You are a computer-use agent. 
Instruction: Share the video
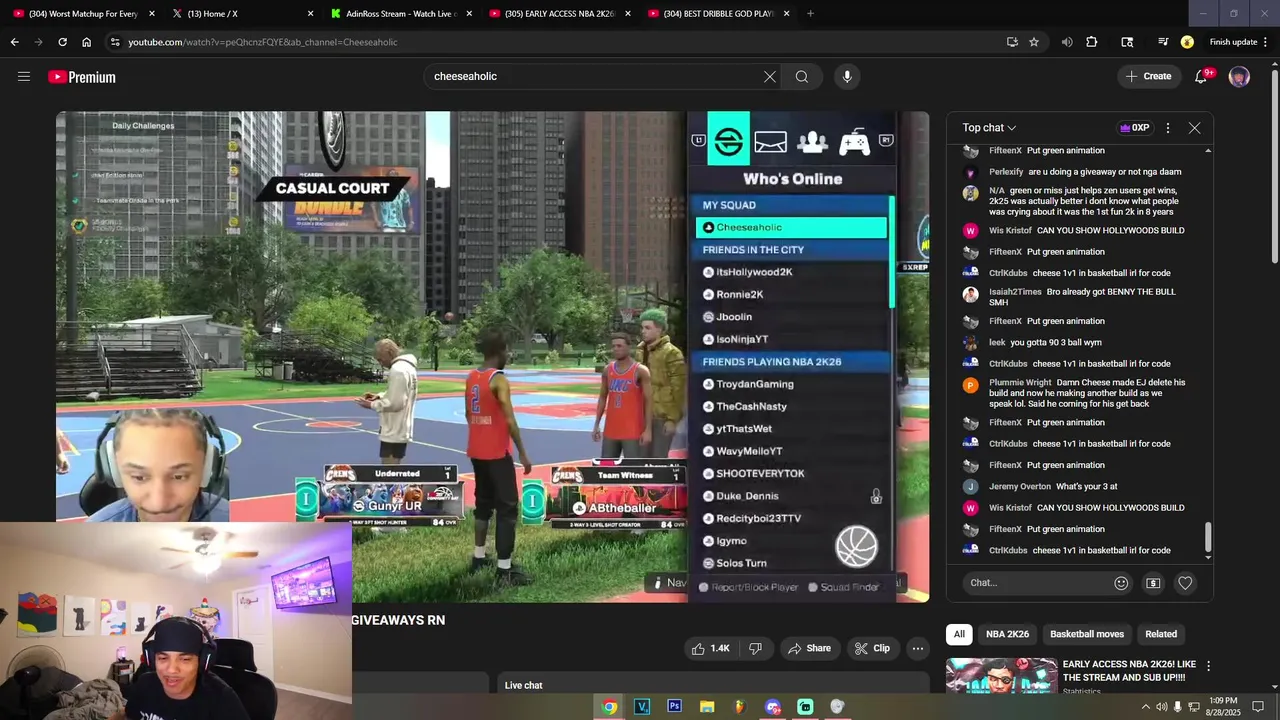coord(809,648)
